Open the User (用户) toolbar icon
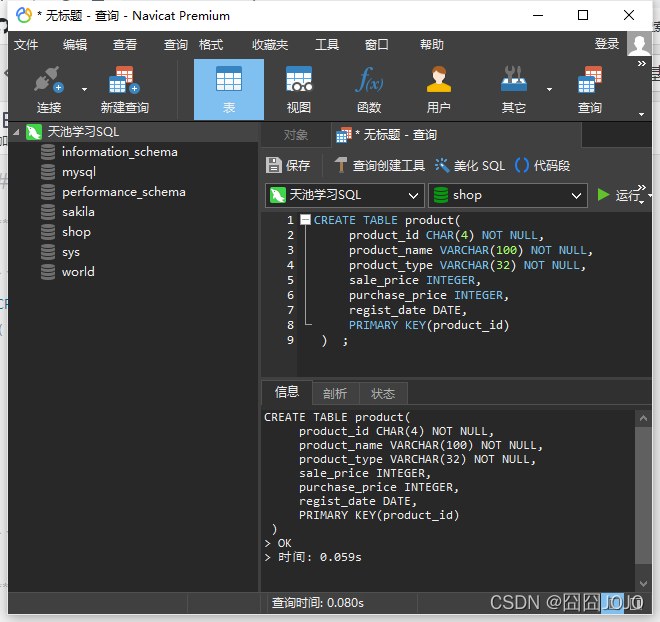The height and width of the screenshot is (622, 660). point(439,89)
